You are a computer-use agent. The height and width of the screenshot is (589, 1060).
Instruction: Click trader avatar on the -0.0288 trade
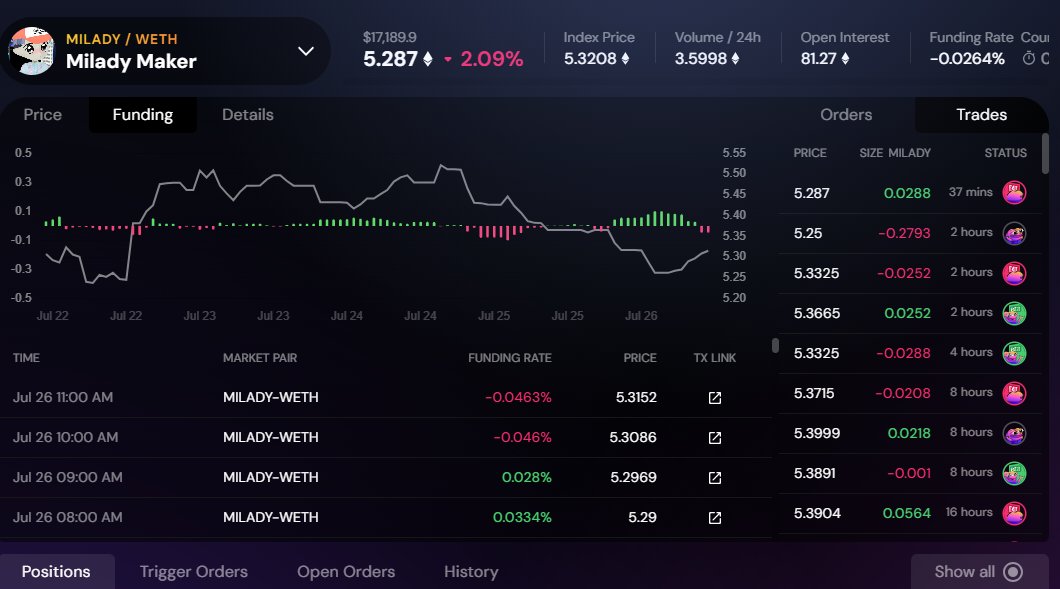pyautogui.click(x=1014, y=353)
